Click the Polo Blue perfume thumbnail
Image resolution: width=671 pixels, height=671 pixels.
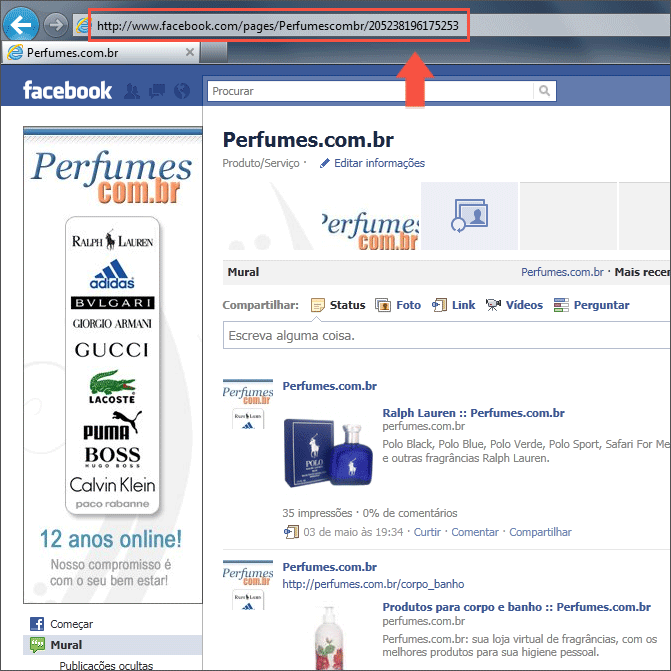pos(329,454)
